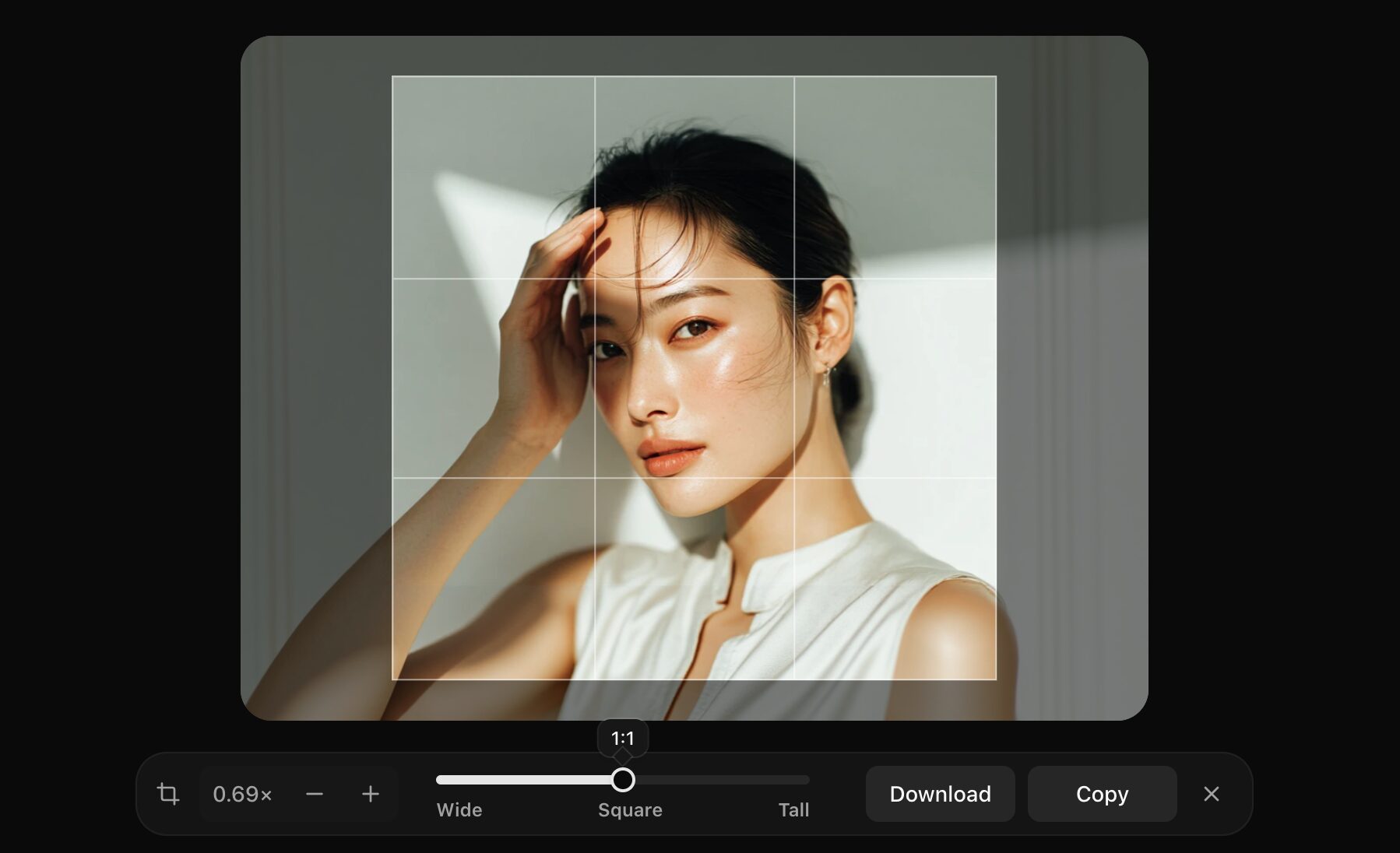Click the unfilled slider track toward Tall

[x=724, y=780]
